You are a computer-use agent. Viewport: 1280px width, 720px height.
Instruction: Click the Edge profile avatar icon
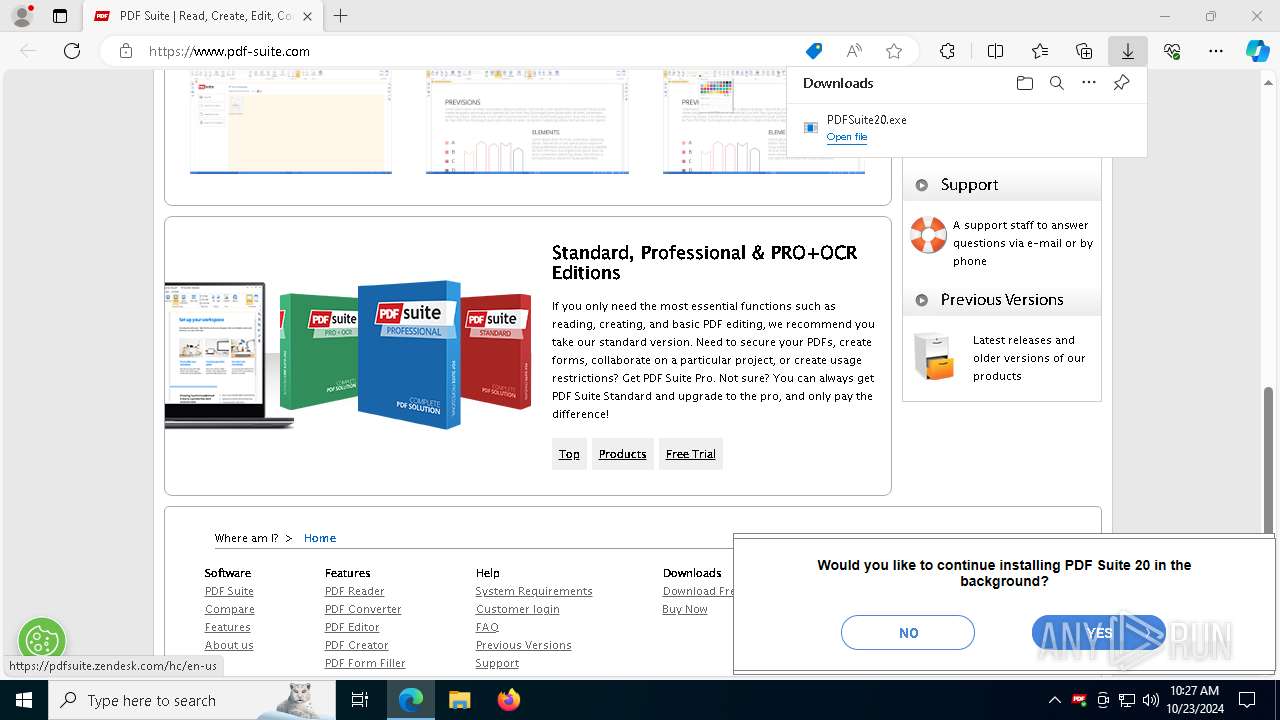pos(22,16)
